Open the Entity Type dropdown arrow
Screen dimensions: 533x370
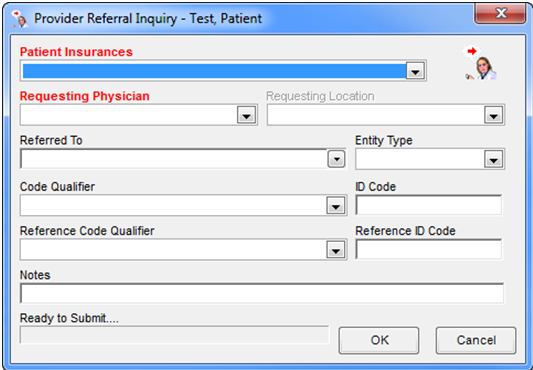(x=494, y=159)
